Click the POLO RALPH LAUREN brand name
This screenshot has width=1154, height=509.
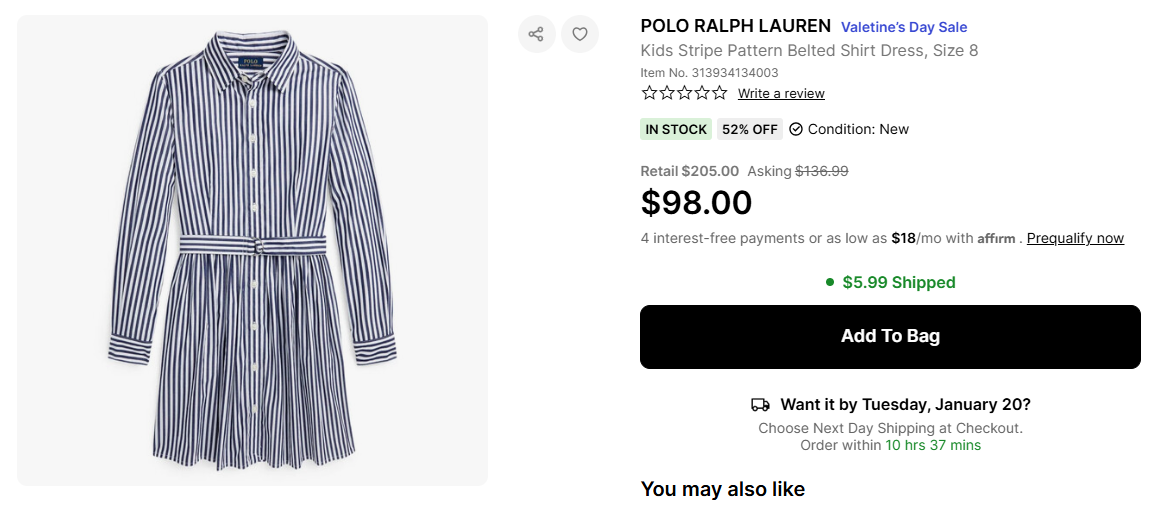735,26
